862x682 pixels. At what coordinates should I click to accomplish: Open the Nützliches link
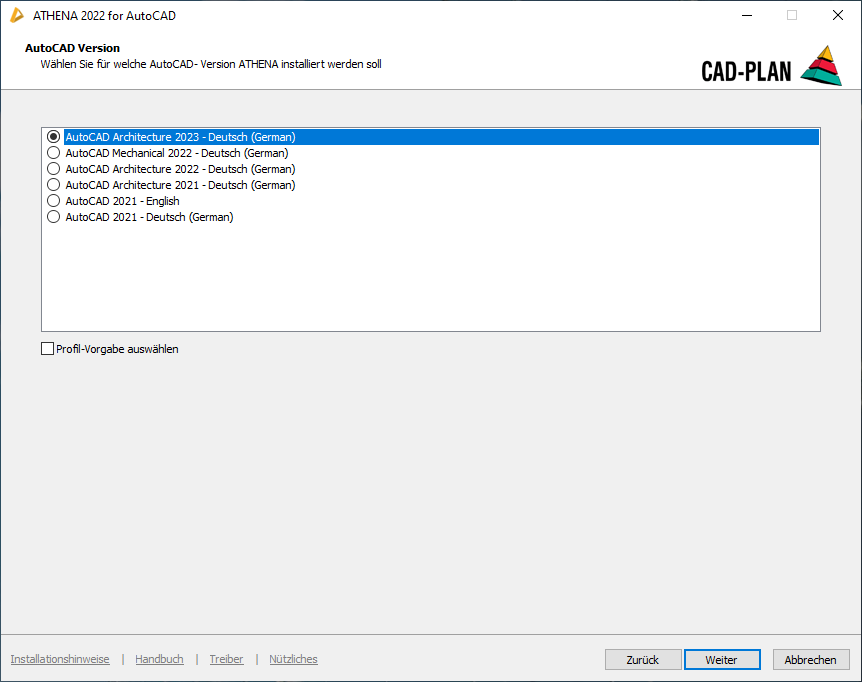tap(293, 659)
